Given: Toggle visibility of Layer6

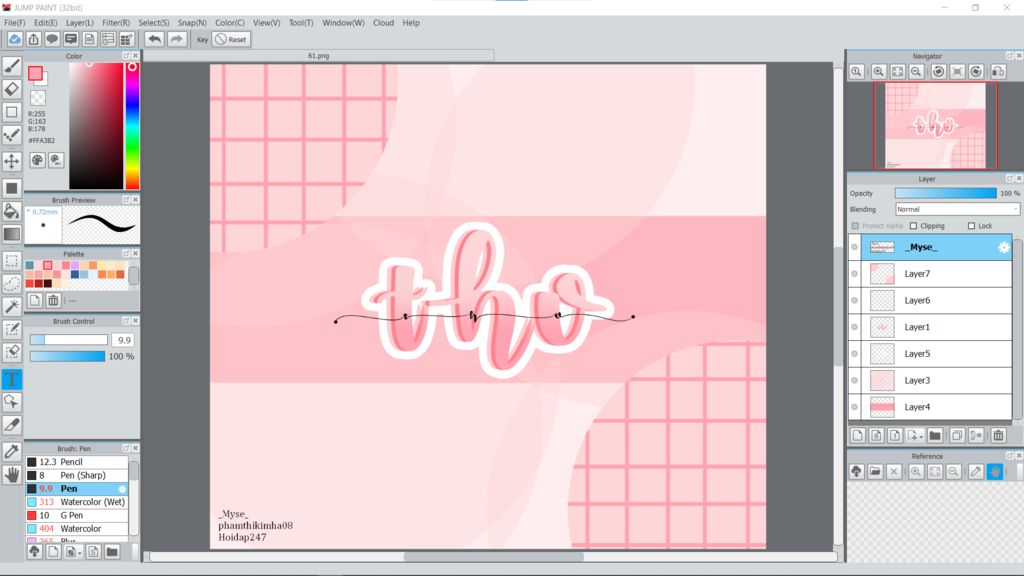Looking at the screenshot, I should coord(854,300).
